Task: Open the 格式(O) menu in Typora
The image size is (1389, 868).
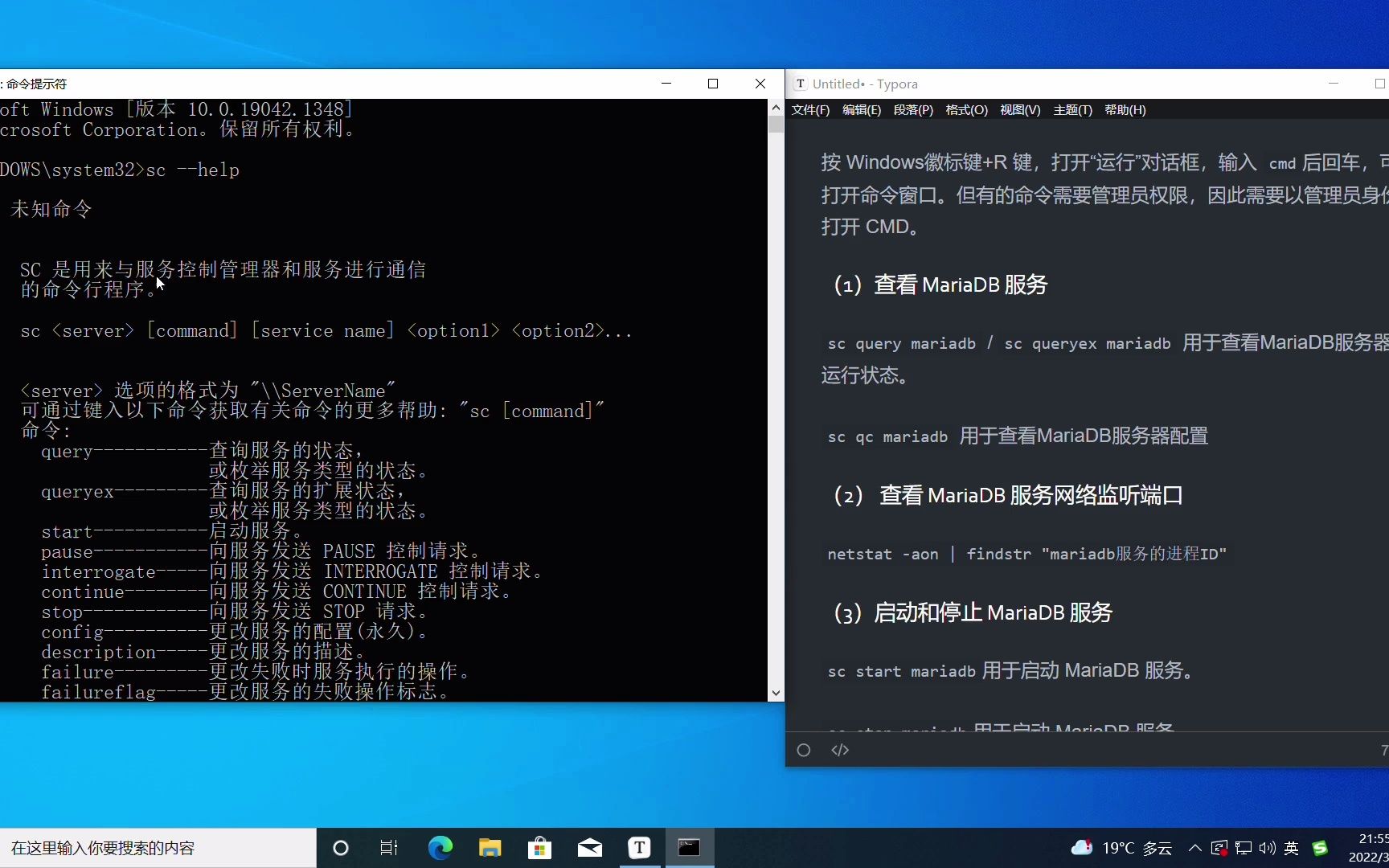Action: pyautogui.click(x=967, y=110)
